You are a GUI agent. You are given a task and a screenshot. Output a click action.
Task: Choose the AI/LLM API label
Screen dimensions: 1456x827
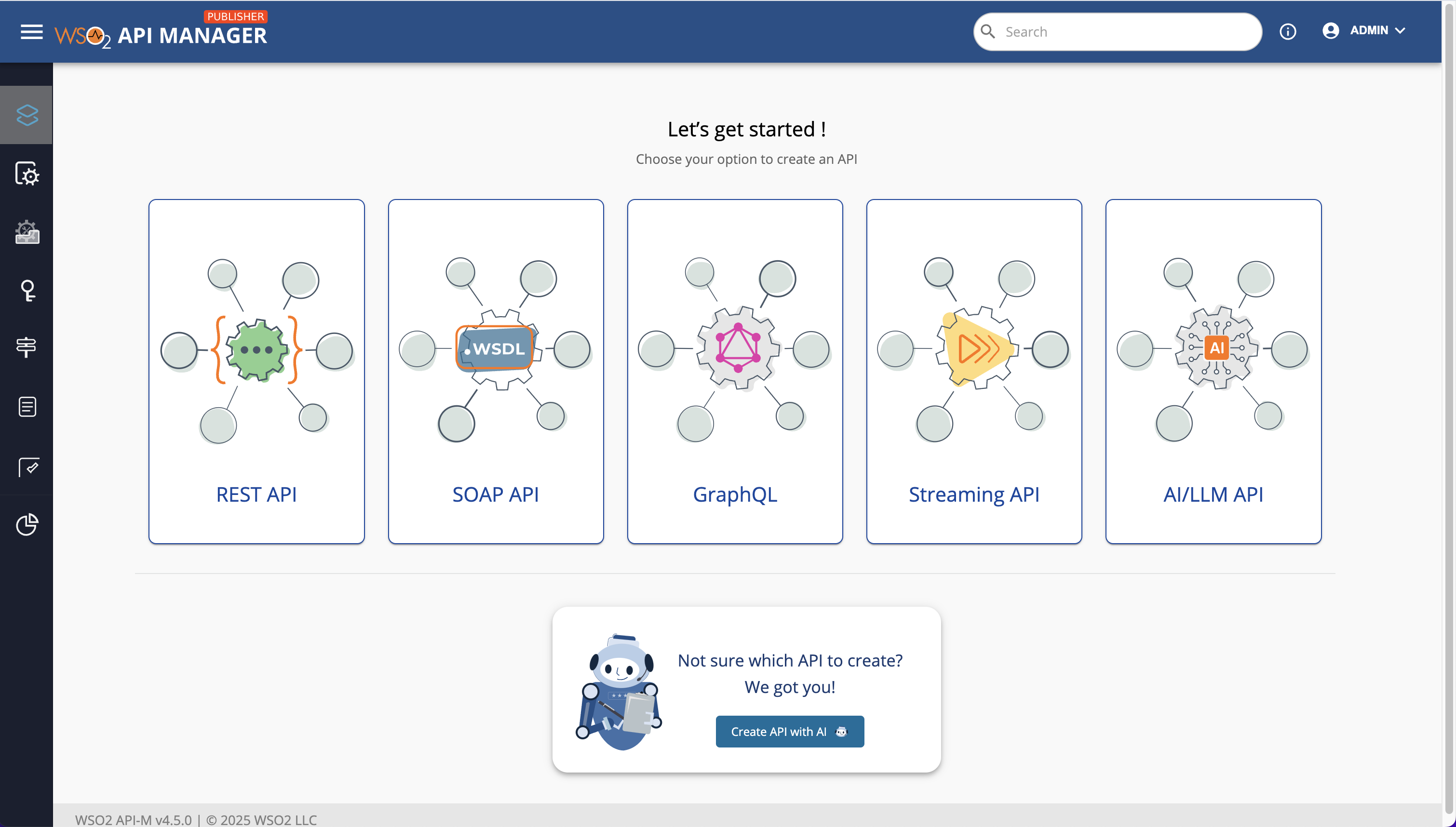click(1213, 494)
